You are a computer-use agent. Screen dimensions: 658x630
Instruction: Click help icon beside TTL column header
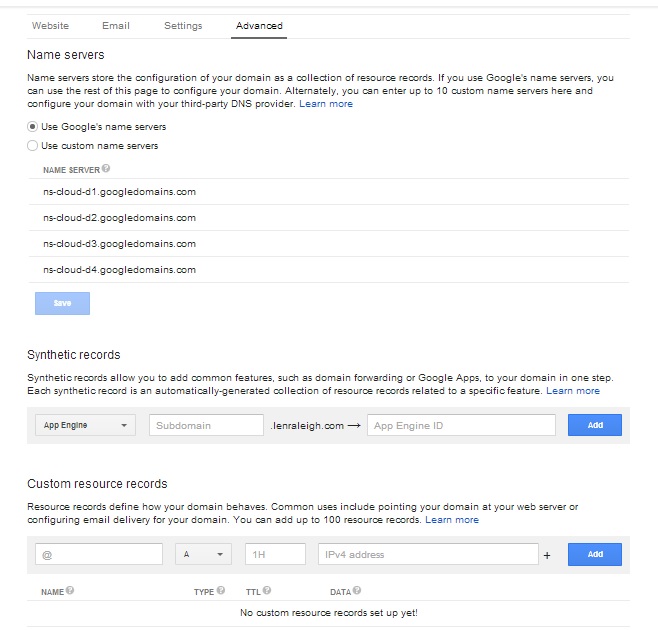tap(267, 590)
